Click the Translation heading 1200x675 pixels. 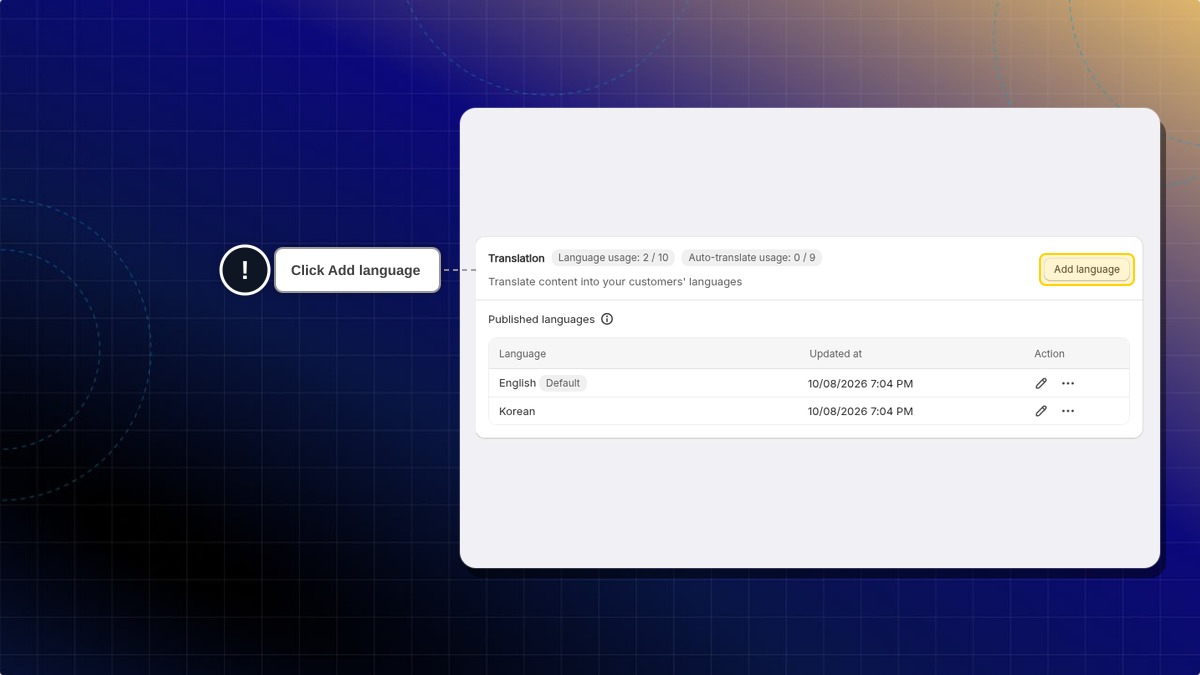click(516, 258)
